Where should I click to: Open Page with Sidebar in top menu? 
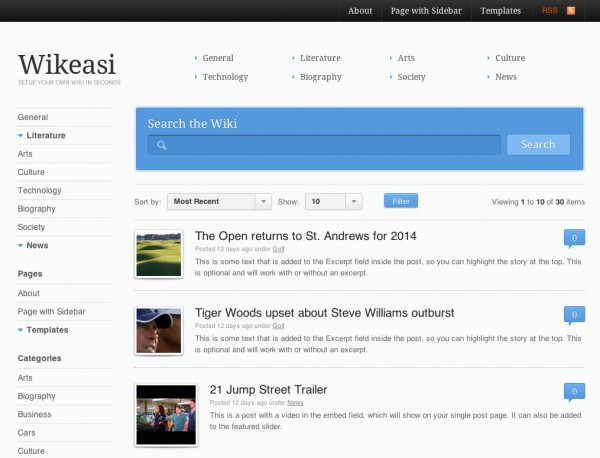(x=426, y=11)
